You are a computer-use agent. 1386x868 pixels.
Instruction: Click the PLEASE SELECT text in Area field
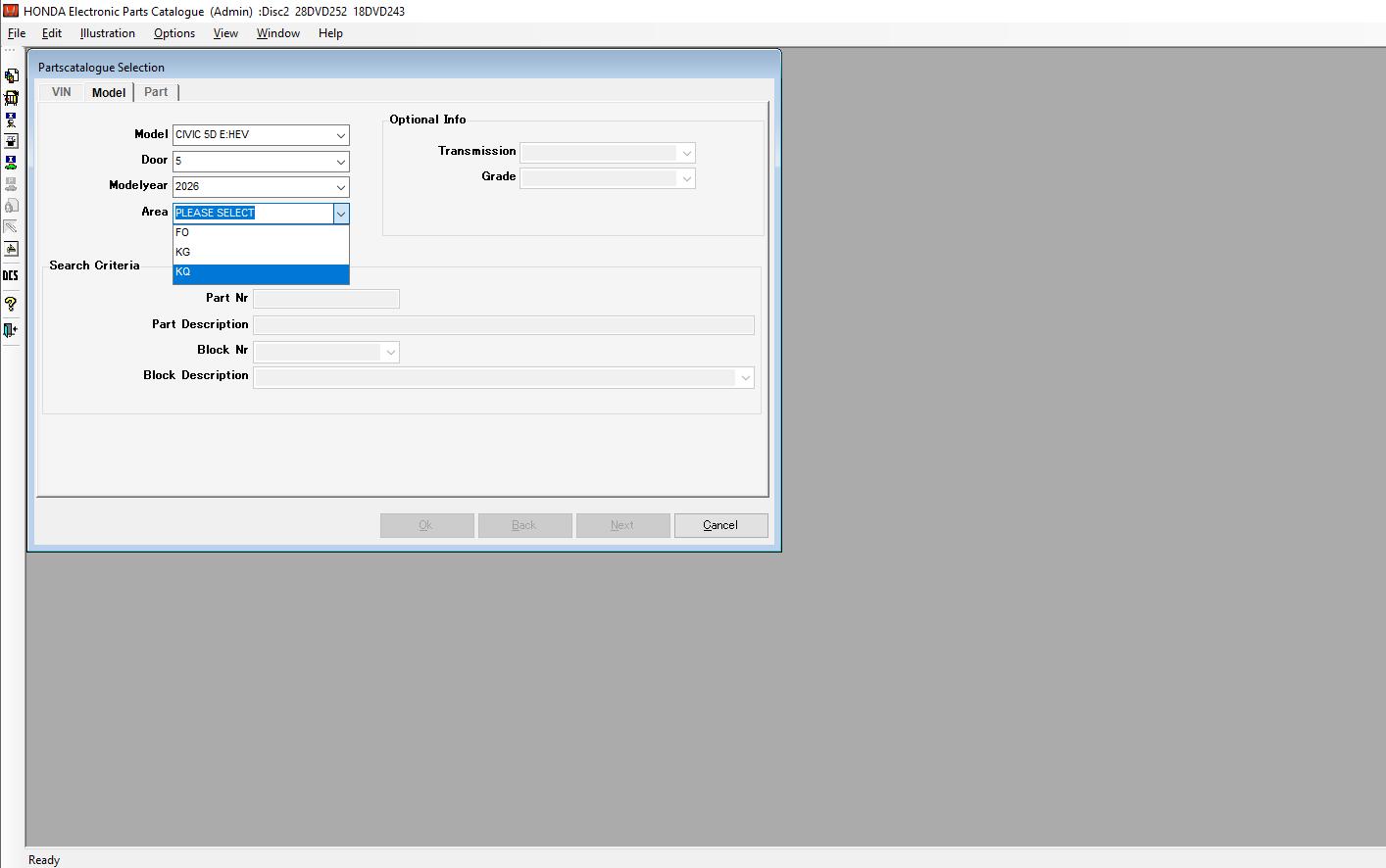[215, 213]
